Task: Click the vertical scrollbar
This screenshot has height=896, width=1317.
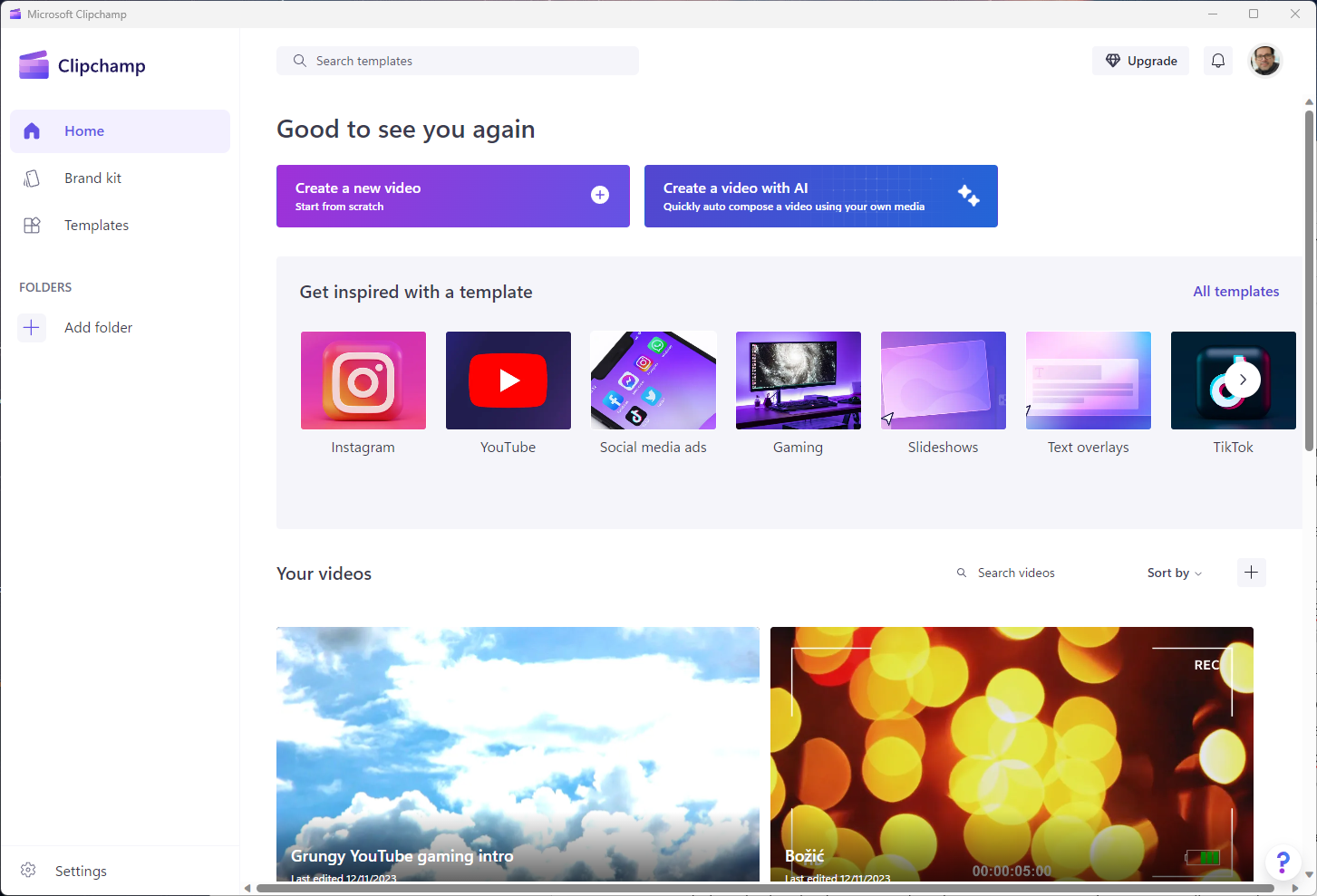Action: tap(1310, 281)
